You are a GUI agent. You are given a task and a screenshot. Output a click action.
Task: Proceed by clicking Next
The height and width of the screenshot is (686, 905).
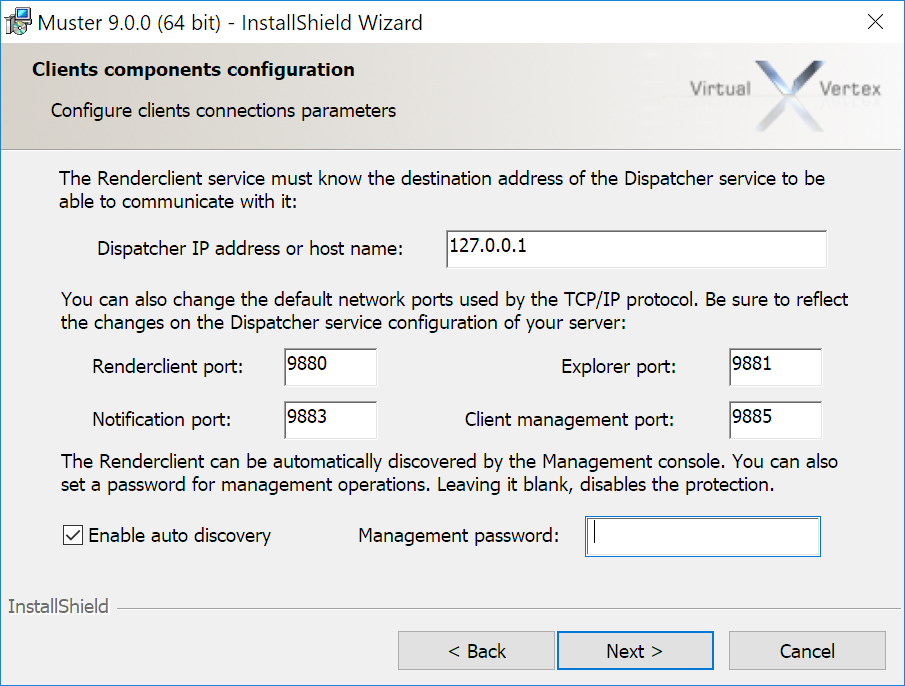[635, 651]
